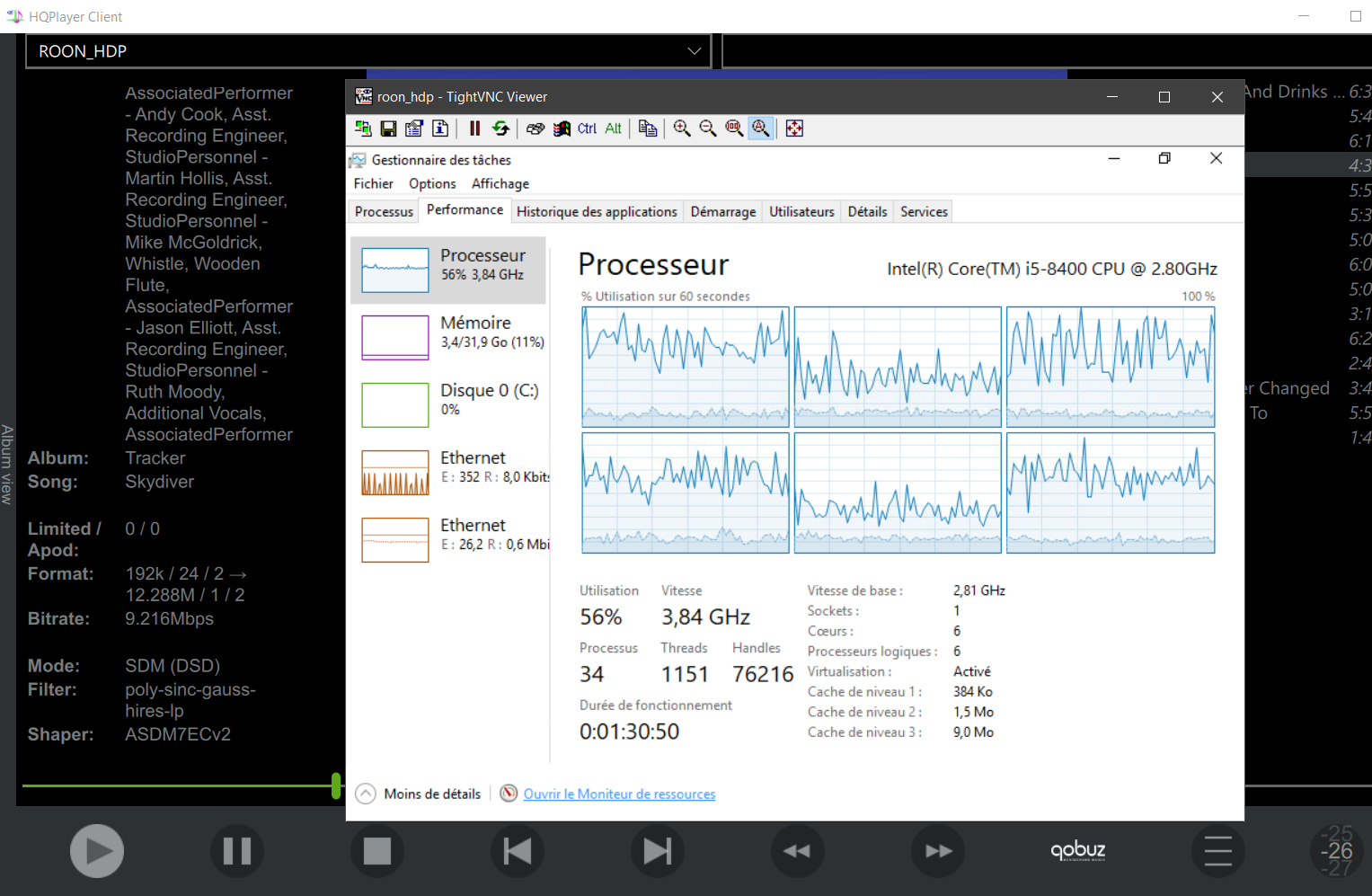
Task: Click the Qobuz logo button
Action: pyautogui.click(x=1077, y=850)
